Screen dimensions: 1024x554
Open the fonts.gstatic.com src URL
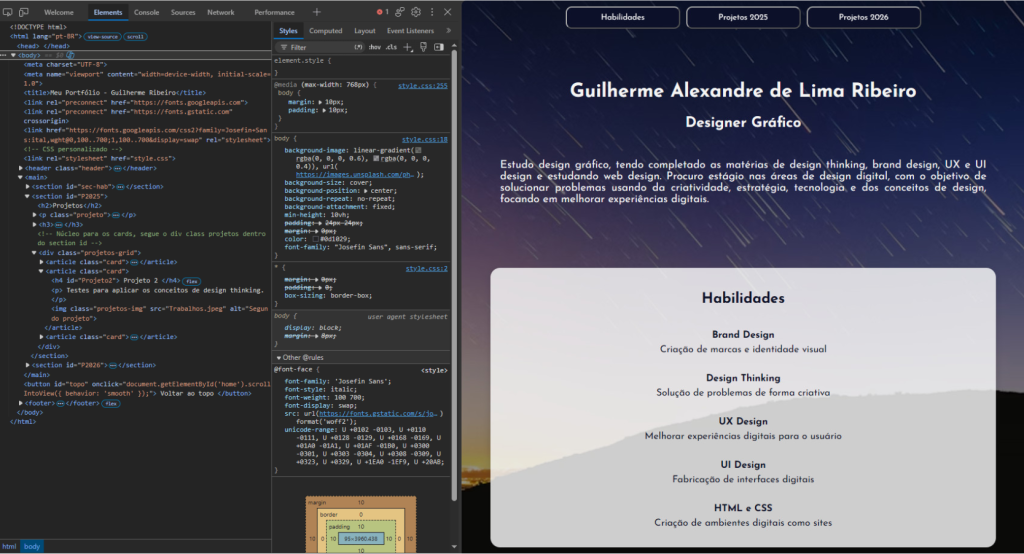378,414
